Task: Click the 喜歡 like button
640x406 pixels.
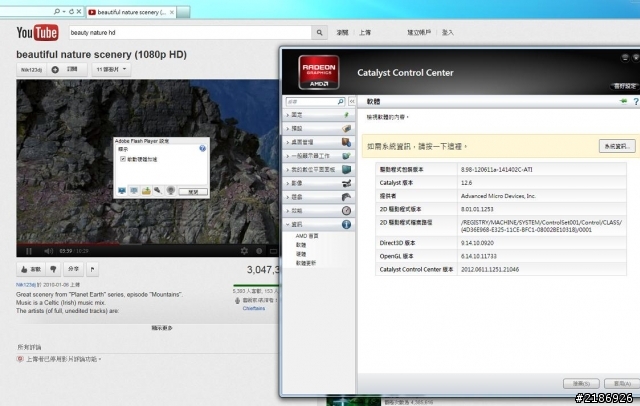Action: point(31,269)
